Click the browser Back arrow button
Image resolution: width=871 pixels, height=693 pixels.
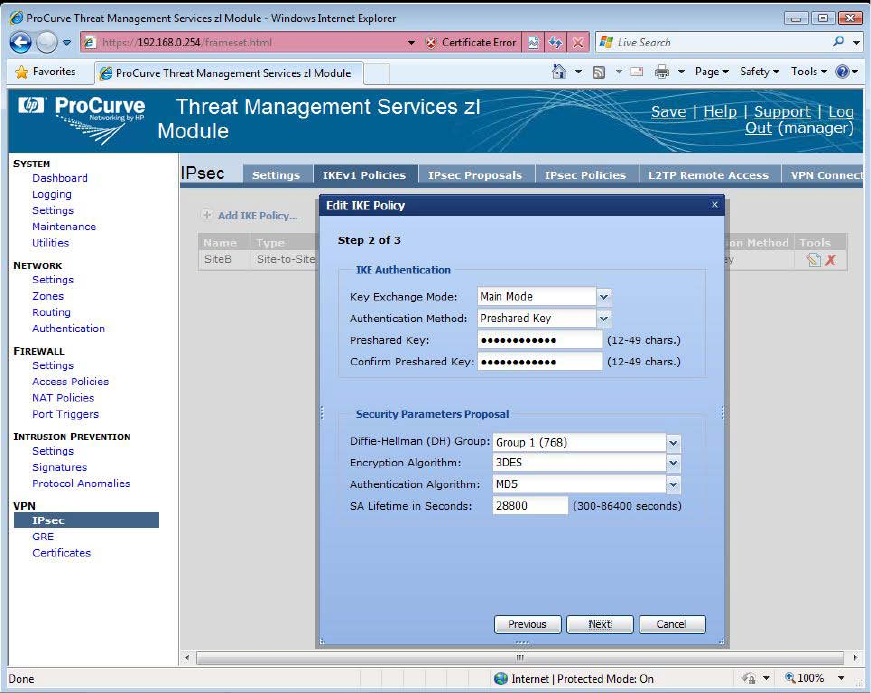point(21,42)
